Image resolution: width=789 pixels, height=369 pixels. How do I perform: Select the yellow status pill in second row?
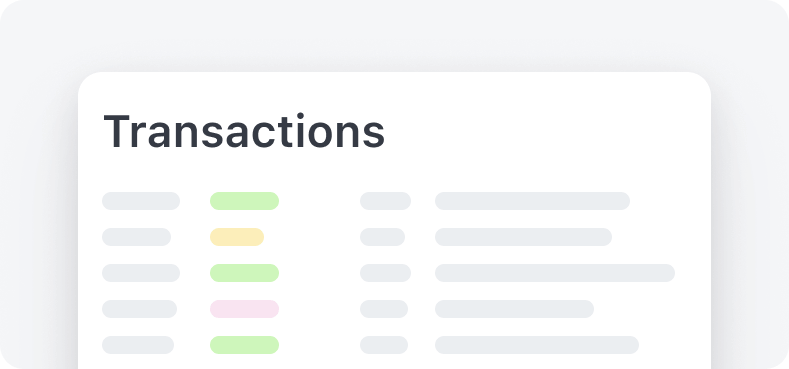pos(236,237)
